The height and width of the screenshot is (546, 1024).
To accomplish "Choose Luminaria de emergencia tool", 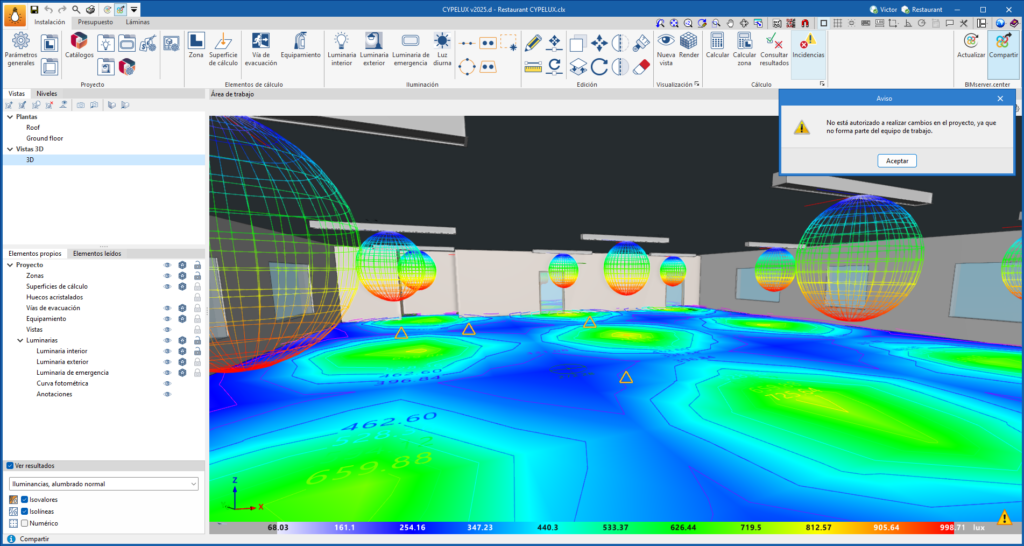I will tap(410, 46).
